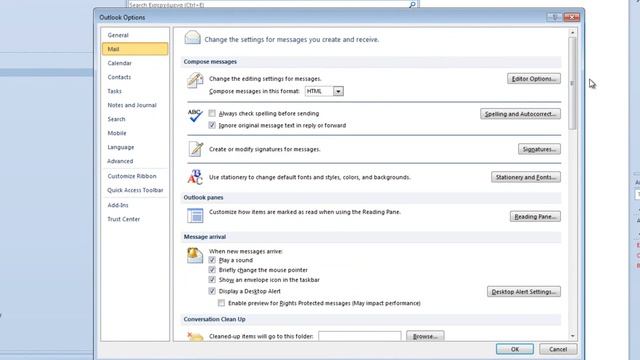
Task: Open the Trust Center category
Action: [x=135, y=219]
